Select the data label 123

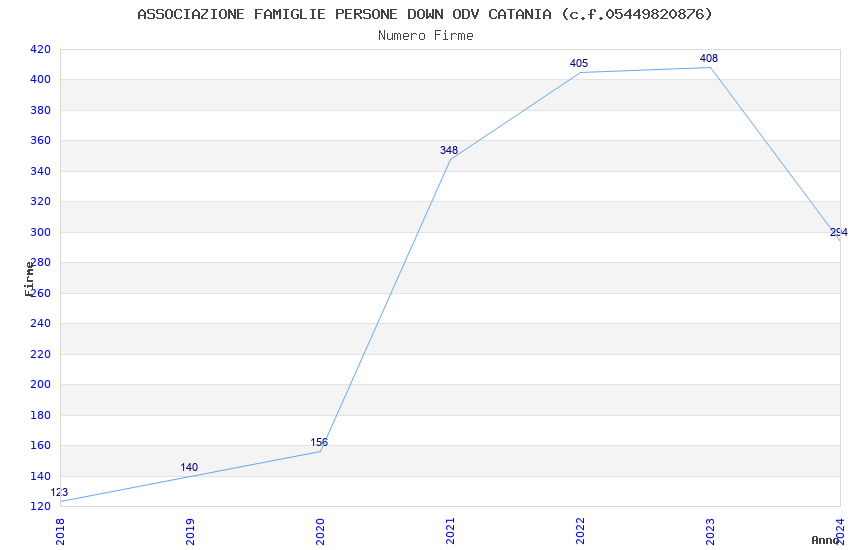tap(59, 492)
